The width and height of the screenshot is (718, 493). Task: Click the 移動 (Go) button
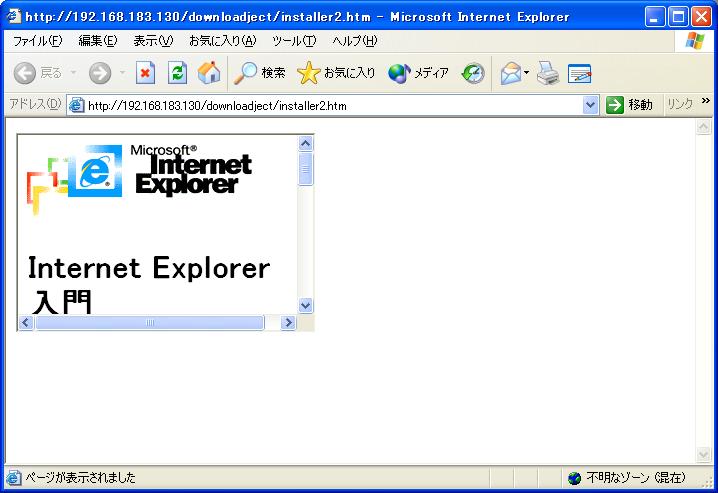click(x=629, y=105)
